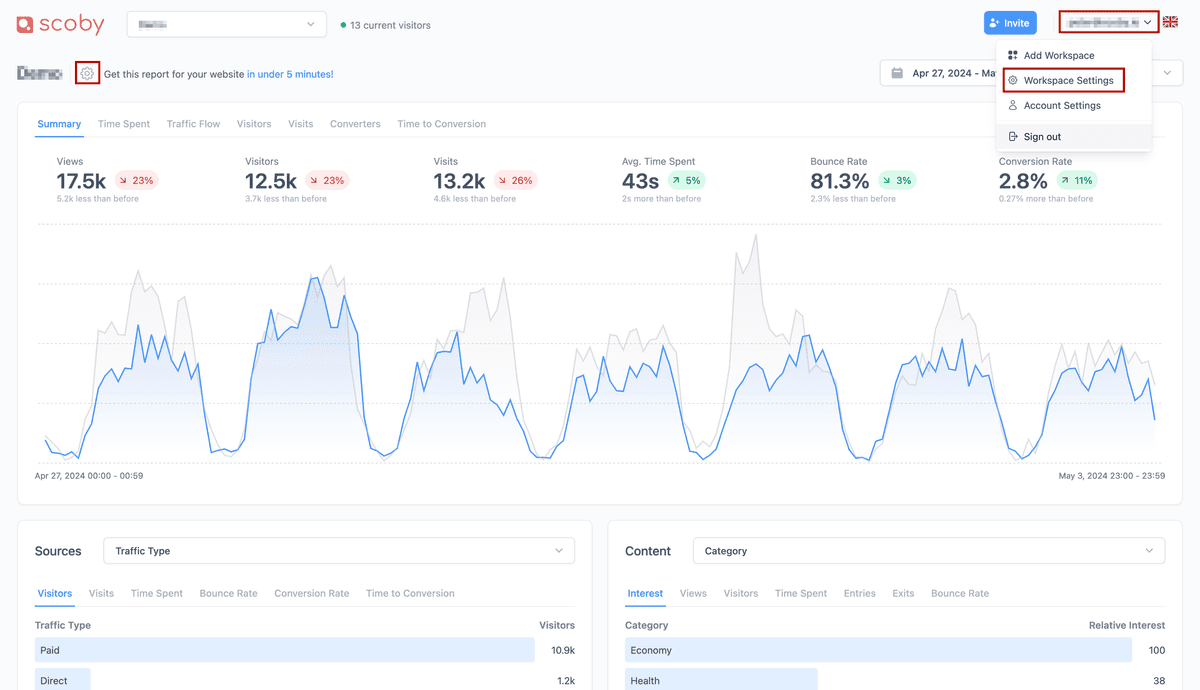1200x690 pixels.
Task: Click the 12.5k Visitors value
Action: (271, 181)
